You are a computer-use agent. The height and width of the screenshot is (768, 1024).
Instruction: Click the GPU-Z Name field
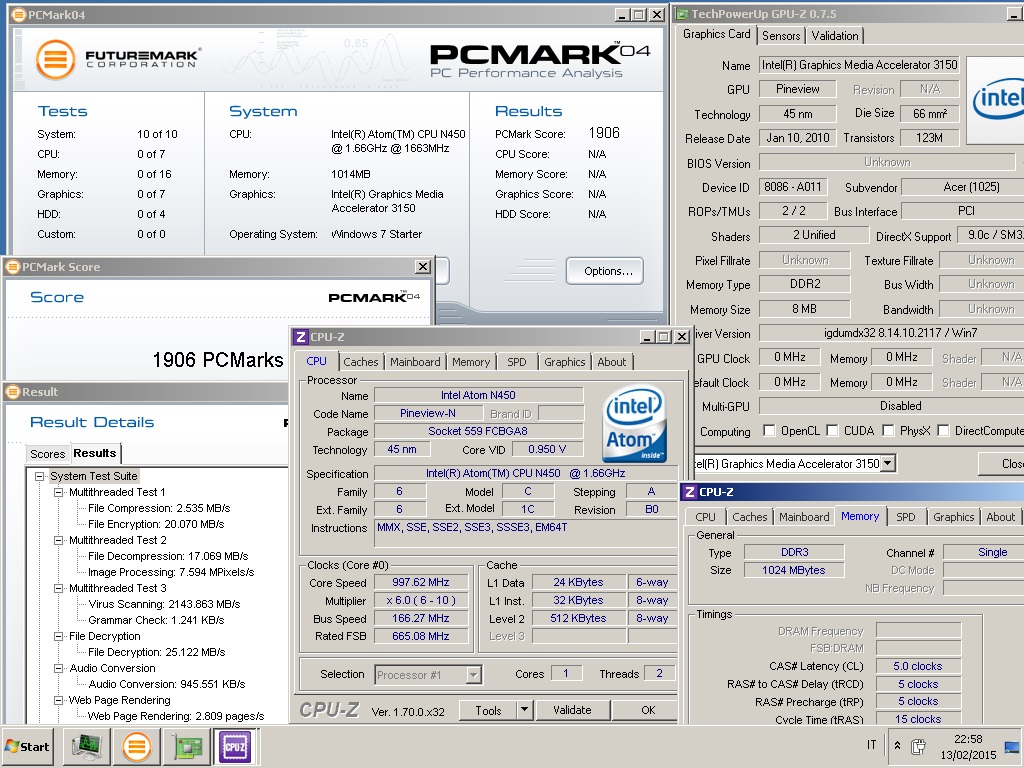pos(859,65)
